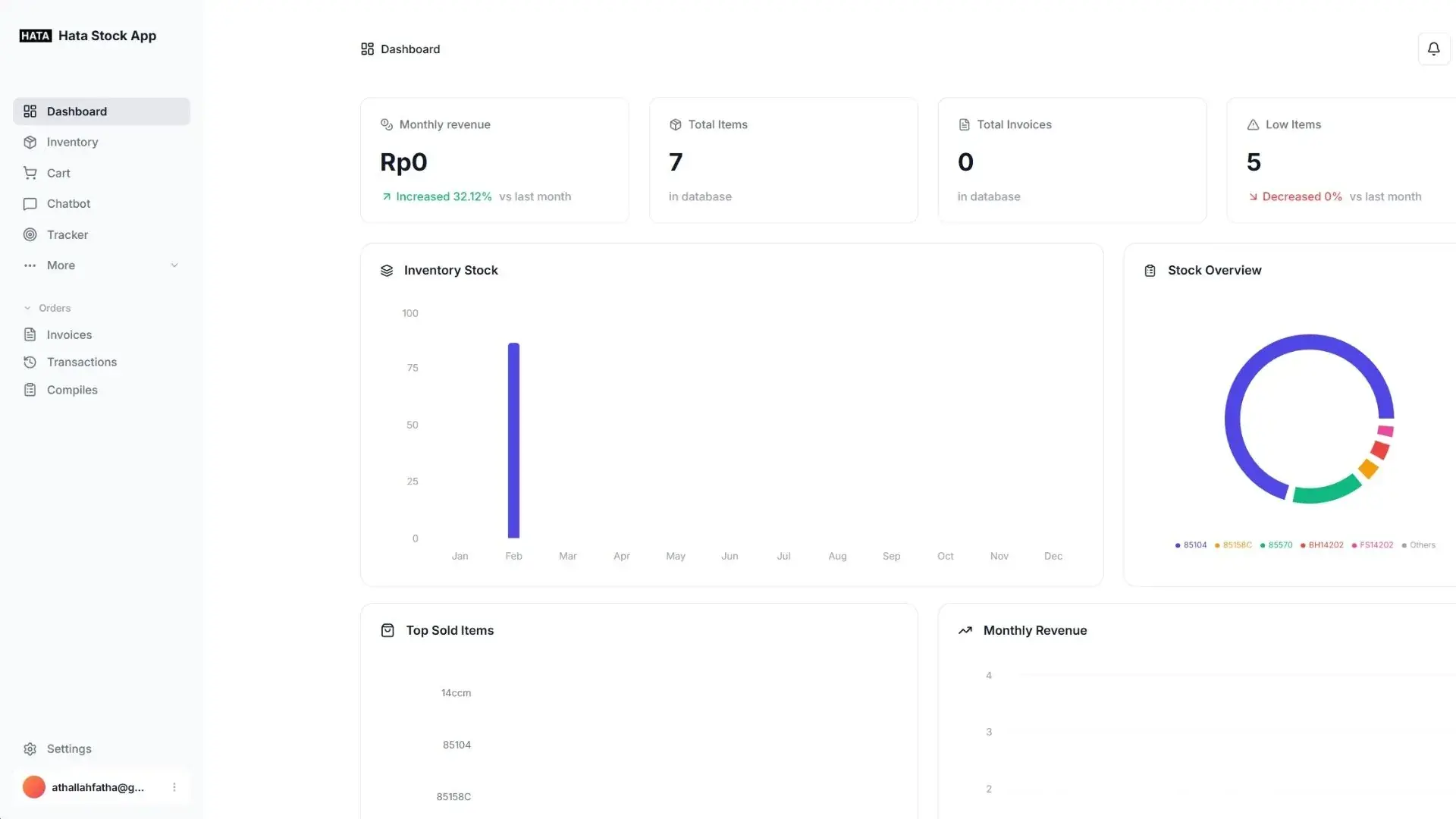Click the Cart icon in sidebar

coord(30,173)
